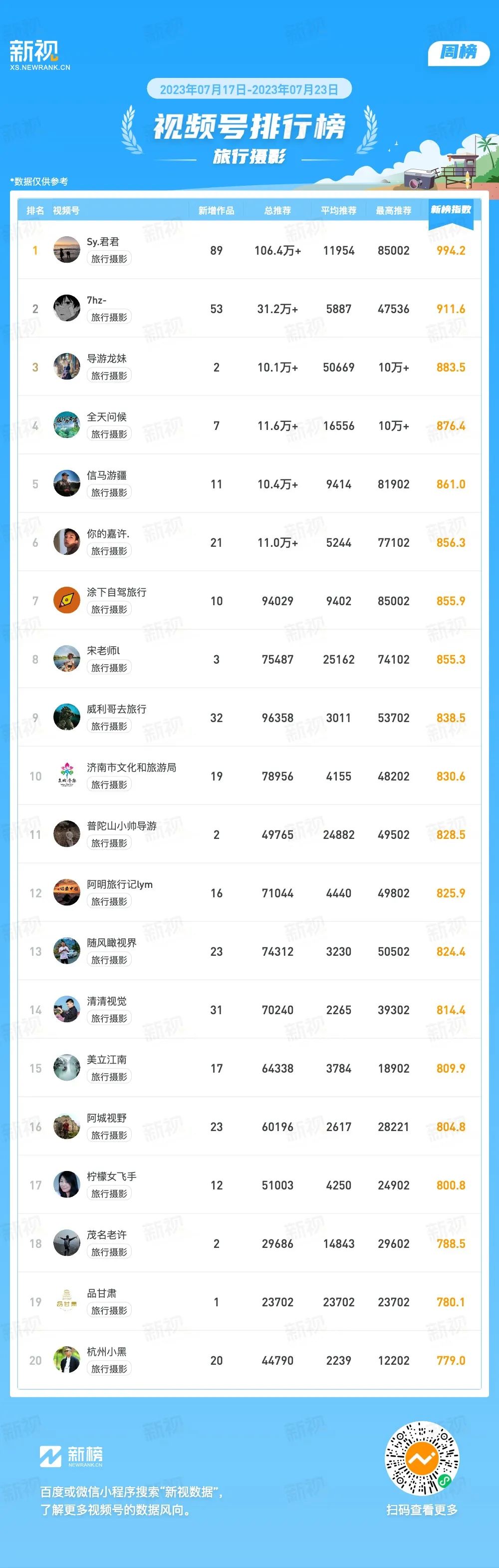Open Sy.君君's avatar thumbnail

67,250
